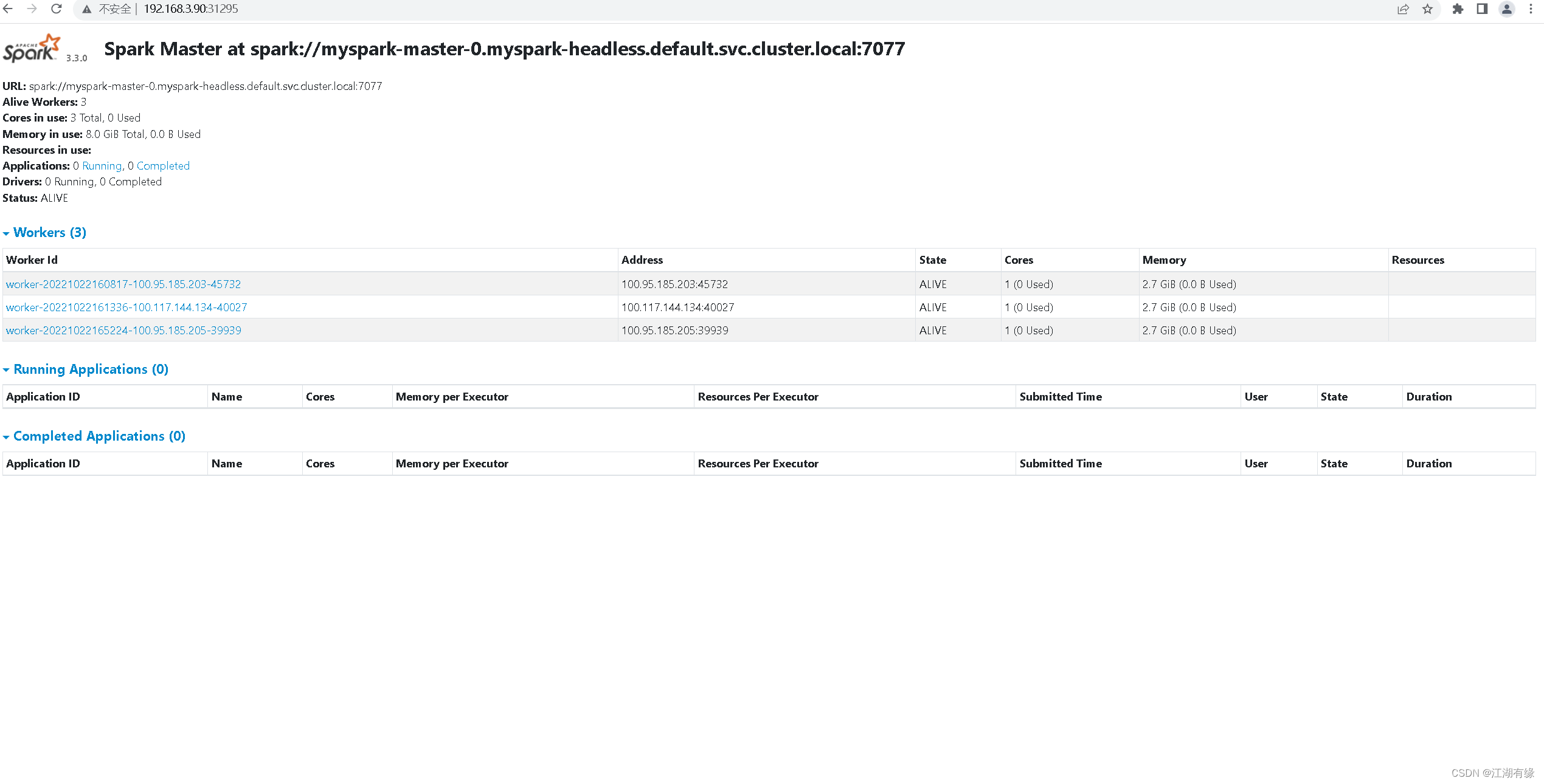Go forward using the browser forward arrow
The height and width of the screenshot is (784, 1544).
[32, 9]
